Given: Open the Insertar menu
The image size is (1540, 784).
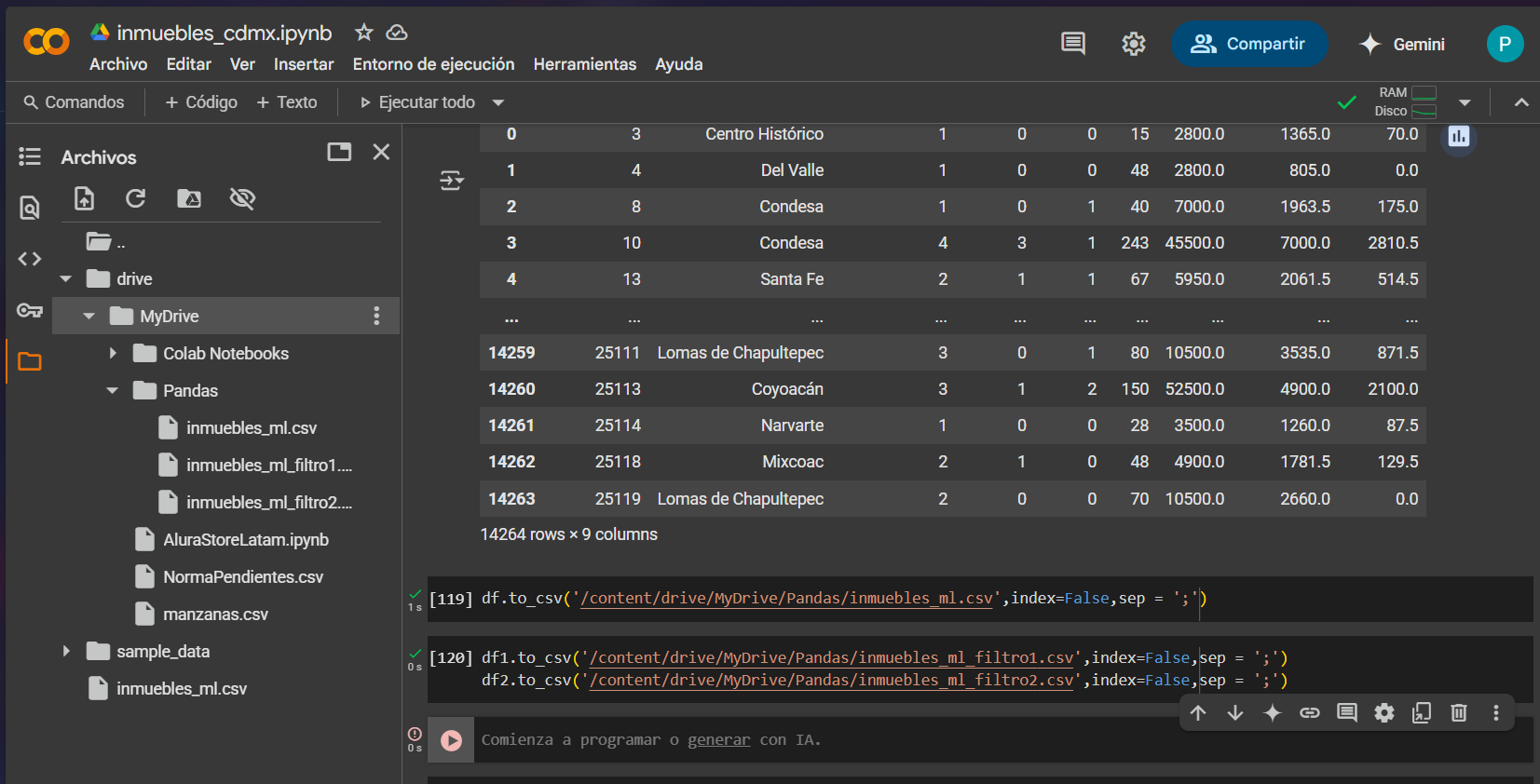Looking at the screenshot, I should coord(304,64).
